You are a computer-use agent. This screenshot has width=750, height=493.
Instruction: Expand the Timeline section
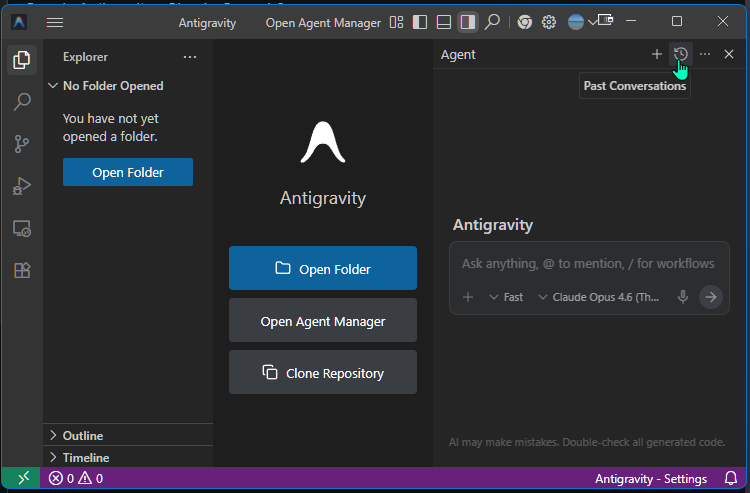pos(85,458)
